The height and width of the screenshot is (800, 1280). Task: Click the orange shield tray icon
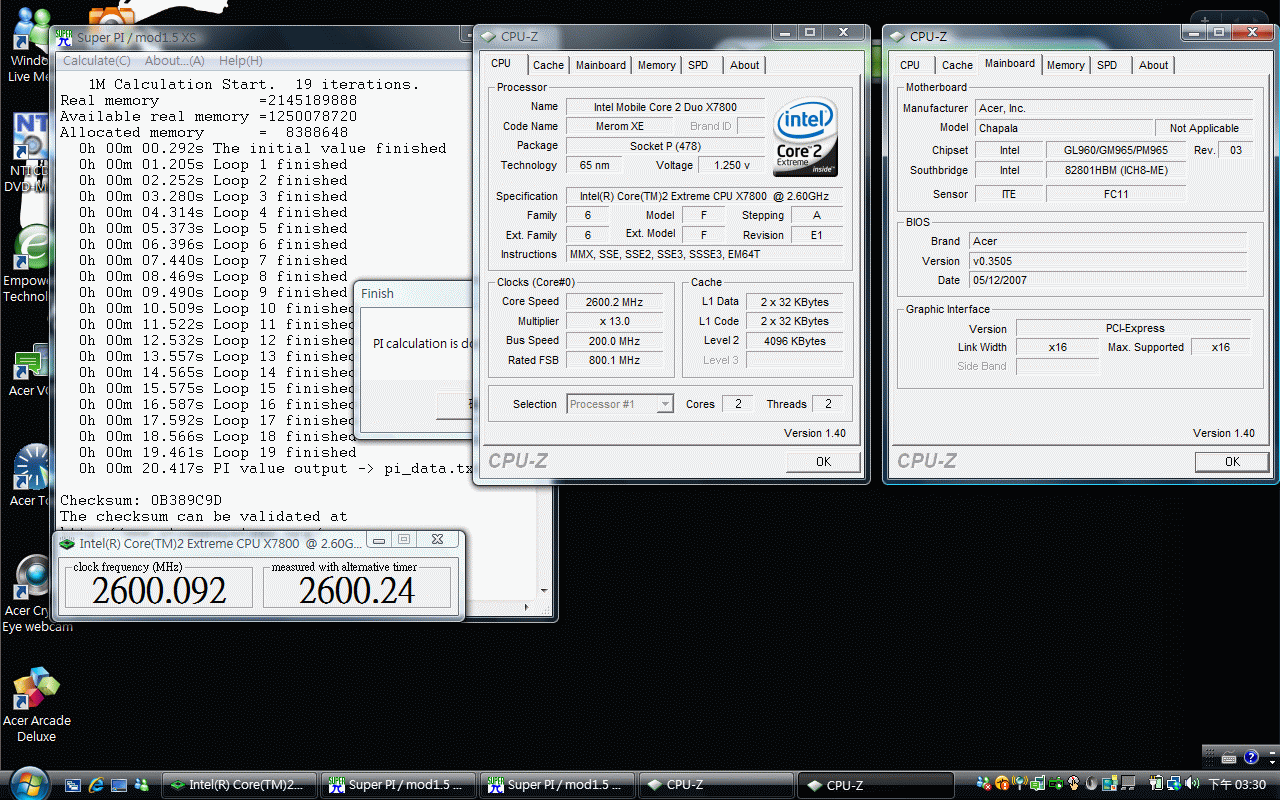point(1003,785)
